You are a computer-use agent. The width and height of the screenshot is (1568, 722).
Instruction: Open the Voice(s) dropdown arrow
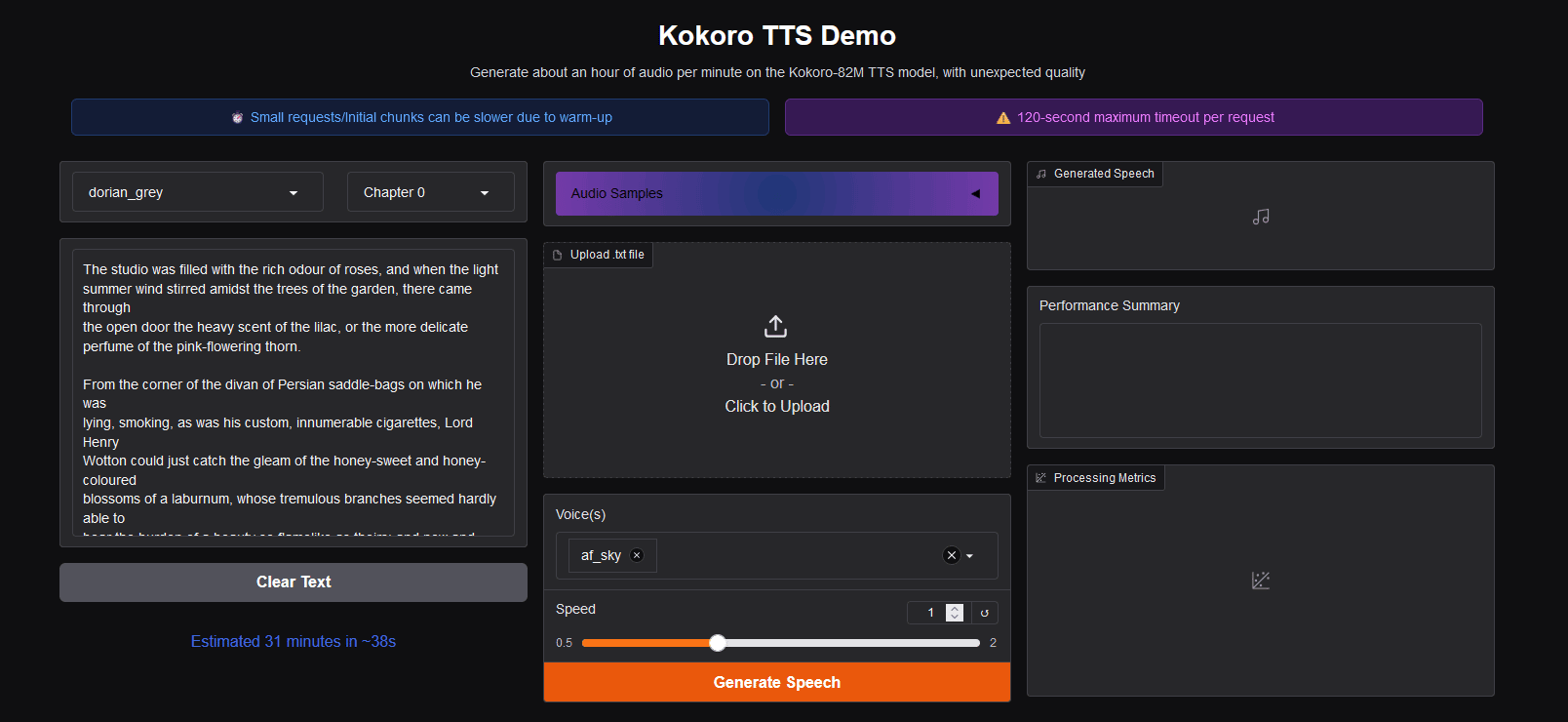pyautogui.click(x=970, y=556)
